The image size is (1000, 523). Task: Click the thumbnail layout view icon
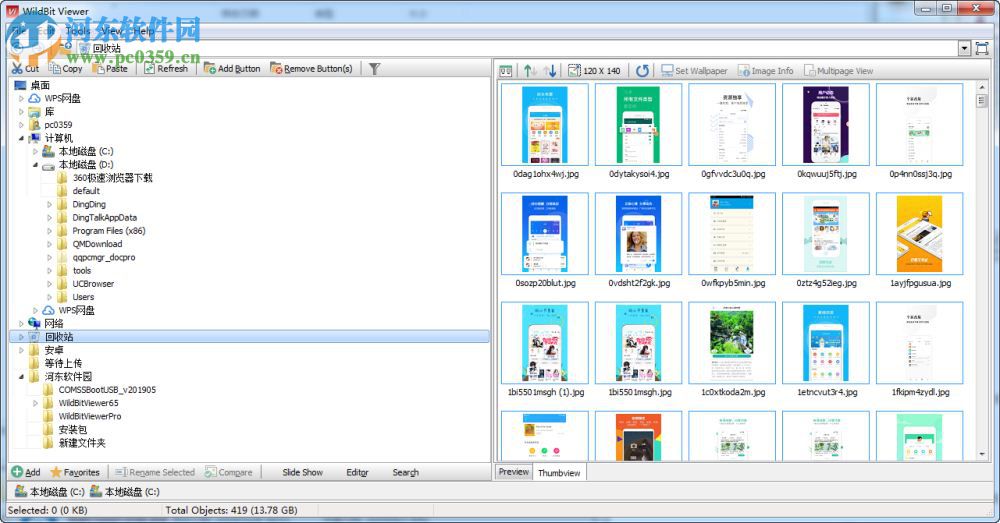(506, 71)
